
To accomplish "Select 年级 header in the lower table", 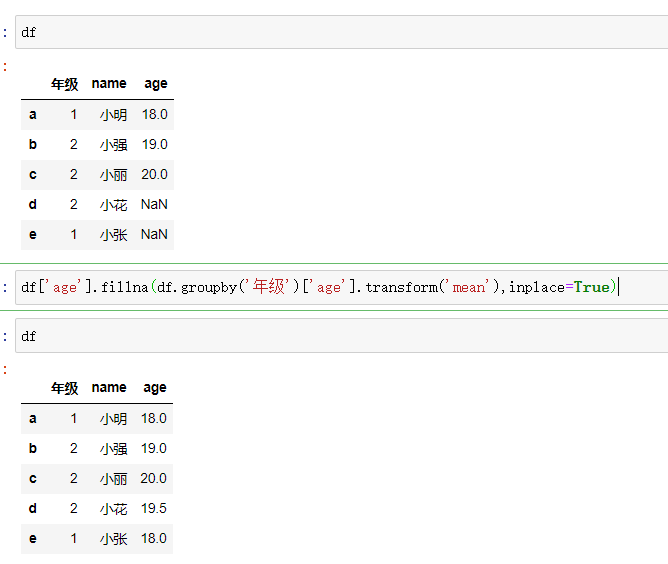I will (x=65, y=388).
